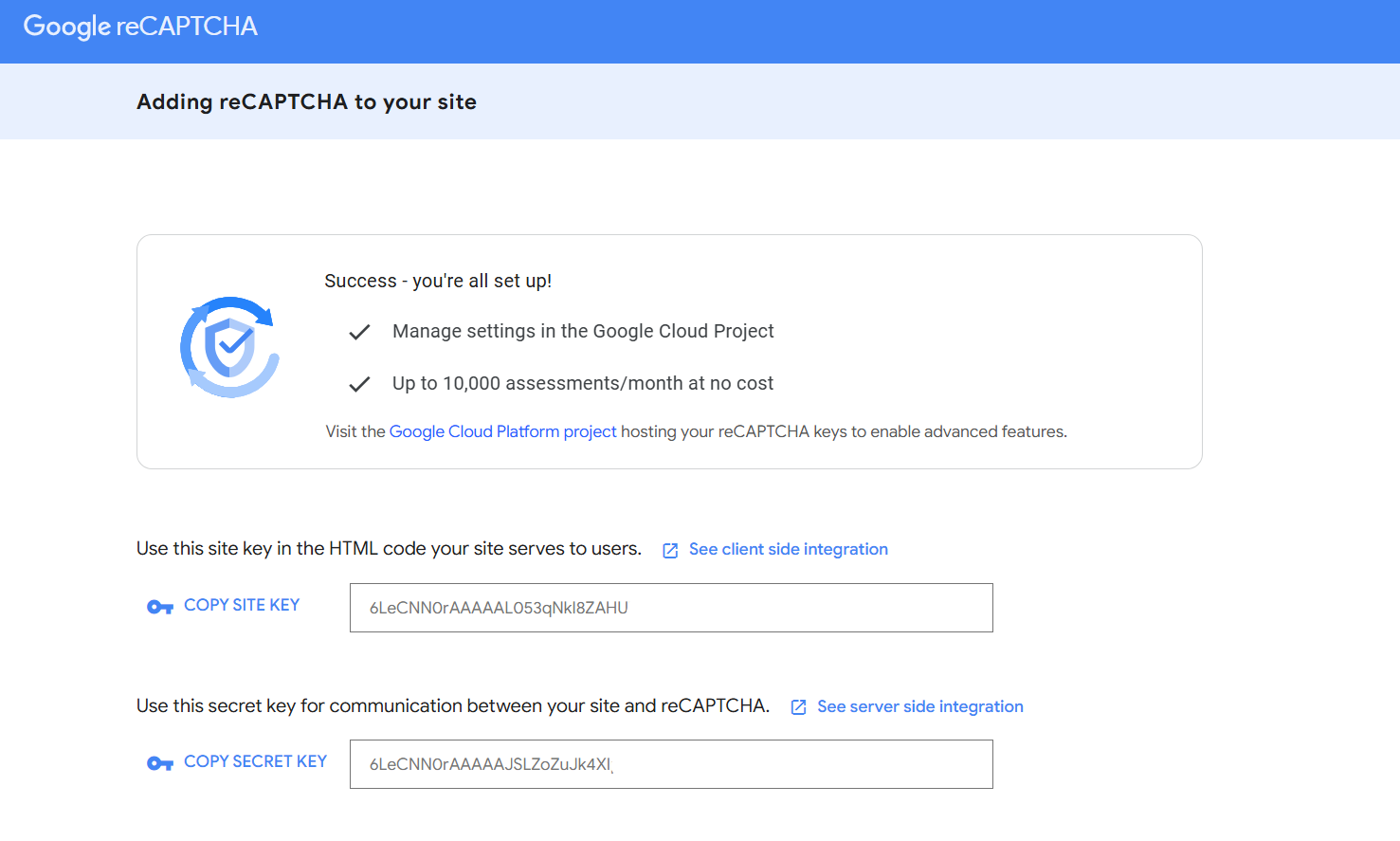Click checkmark next to 10,000 assessments line

pyautogui.click(x=359, y=384)
